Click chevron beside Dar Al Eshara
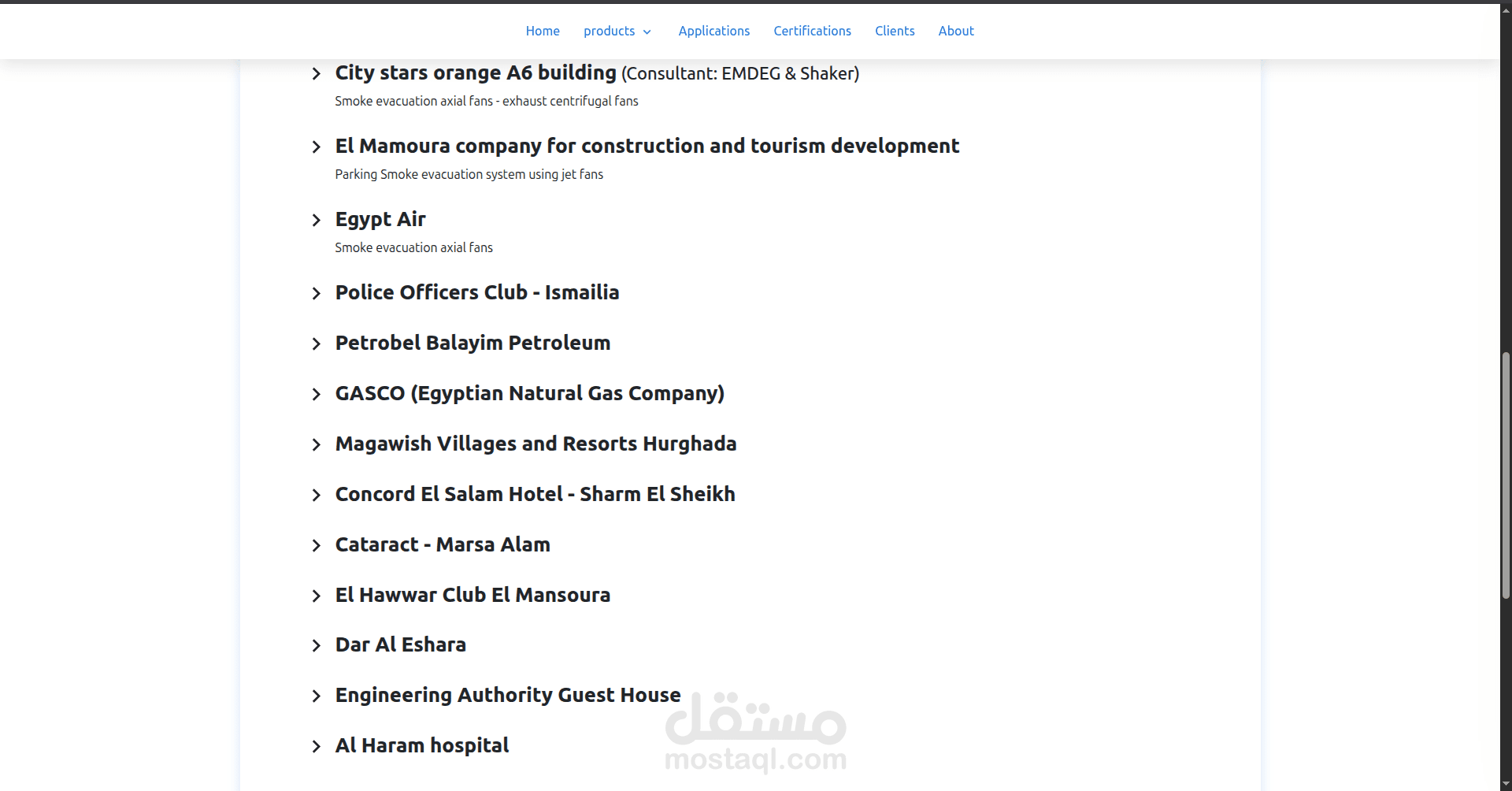Image resolution: width=1512 pixels, height=791 pixels. (x=316, y=646)
